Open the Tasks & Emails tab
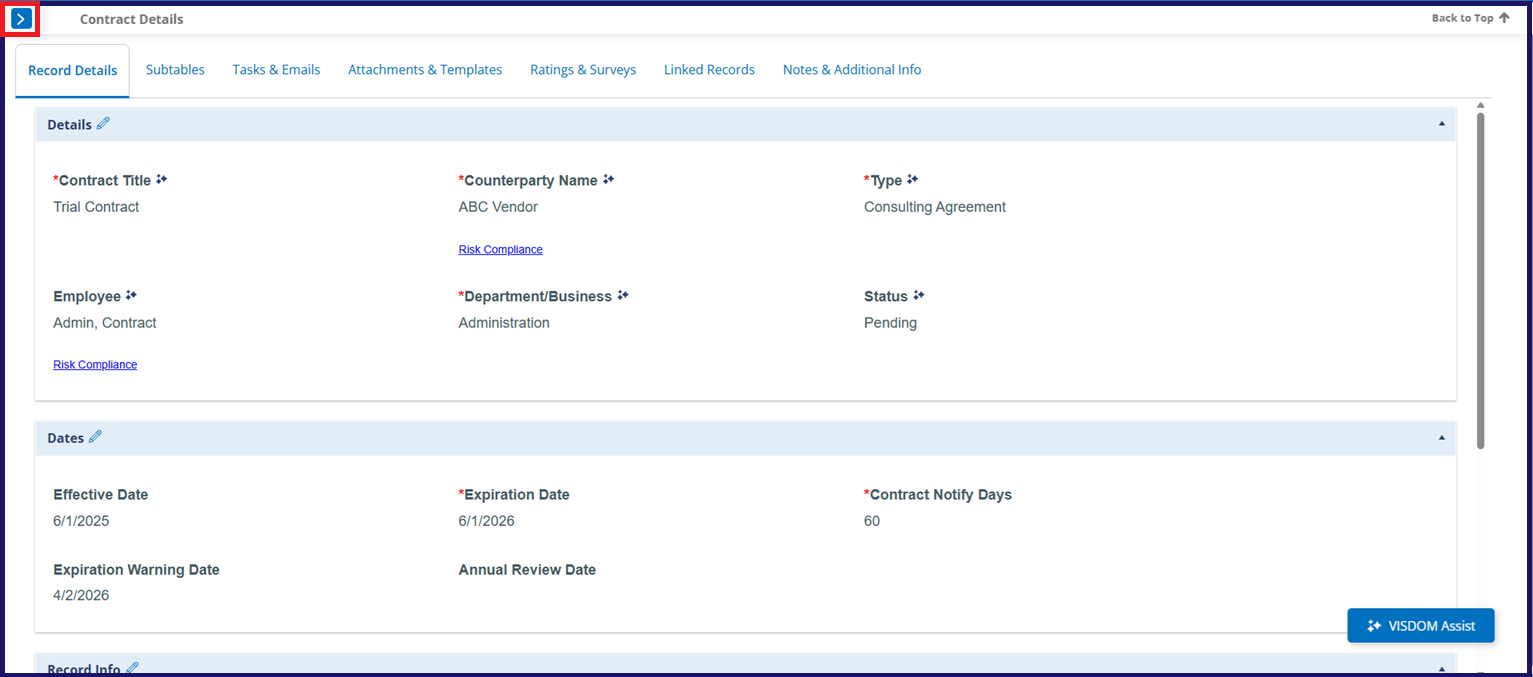Image resolution: width=1533 pixels, height=677 pixels. click(276, 70)
